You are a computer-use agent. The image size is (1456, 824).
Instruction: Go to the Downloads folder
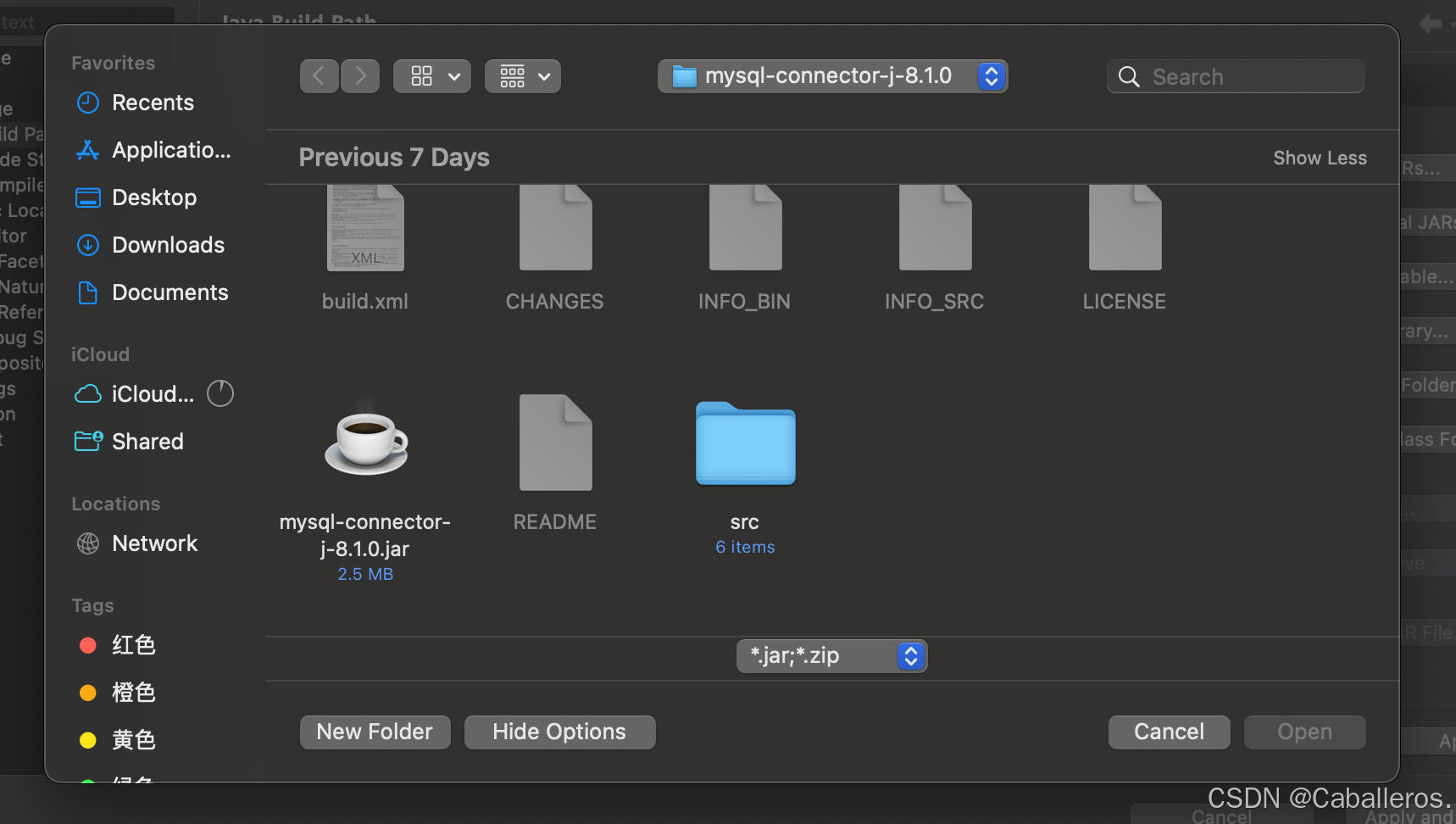167,245
